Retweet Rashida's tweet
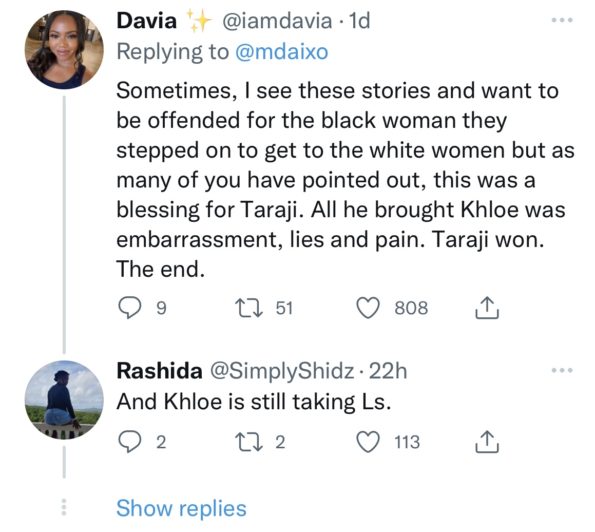Viewport: 595px width, 532px height. 249,442
